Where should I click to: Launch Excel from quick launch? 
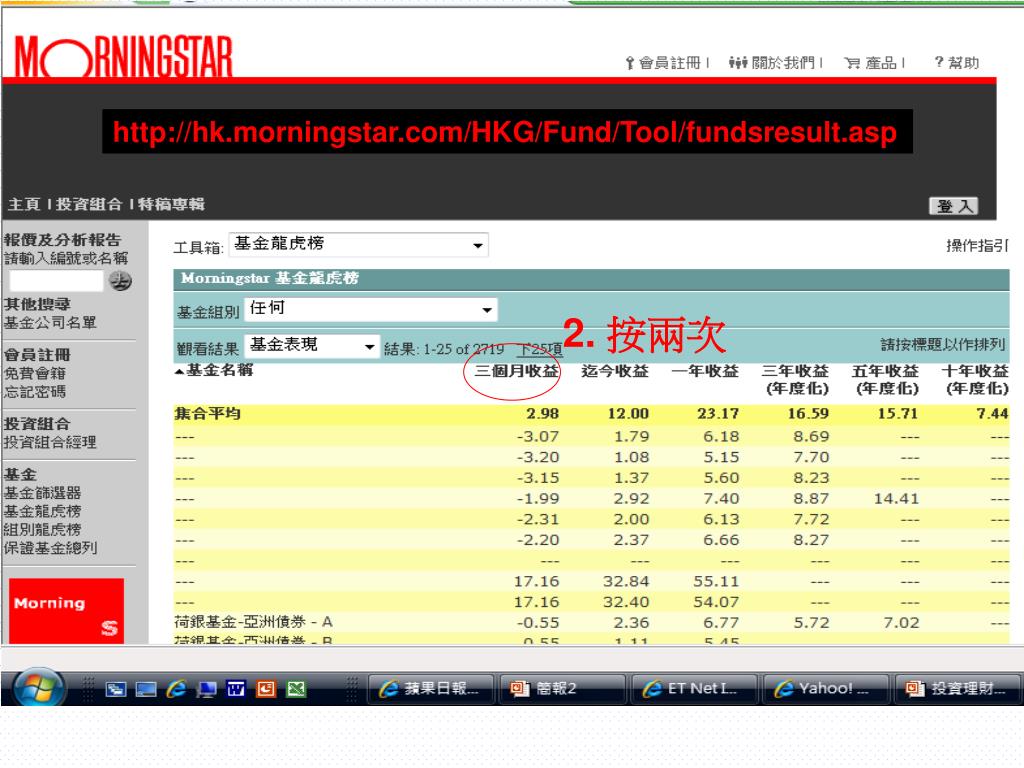click(296, 689)
